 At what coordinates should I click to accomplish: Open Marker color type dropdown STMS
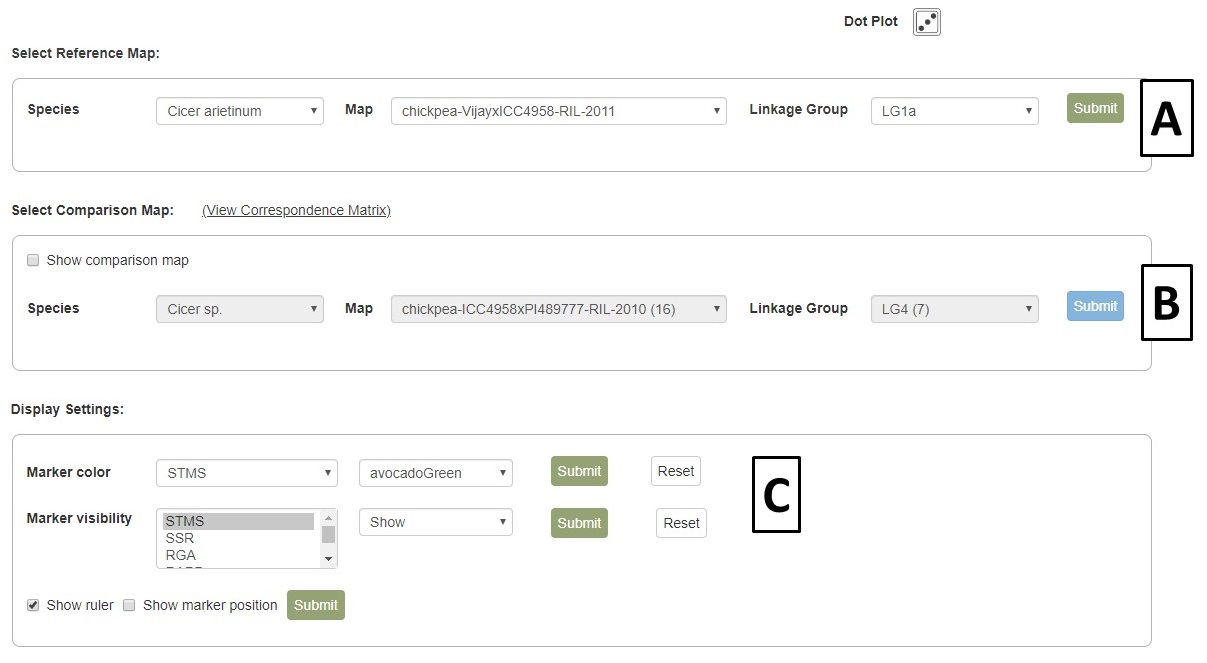click(247, 473)
